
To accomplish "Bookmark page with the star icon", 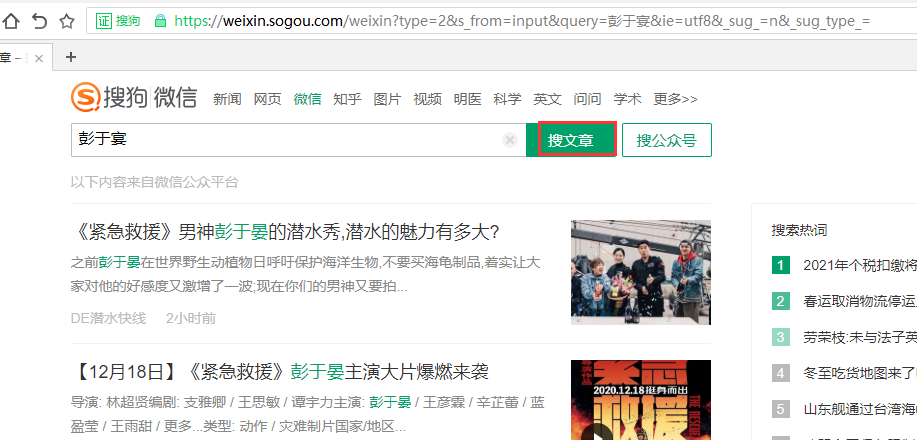I will point(67,22).
